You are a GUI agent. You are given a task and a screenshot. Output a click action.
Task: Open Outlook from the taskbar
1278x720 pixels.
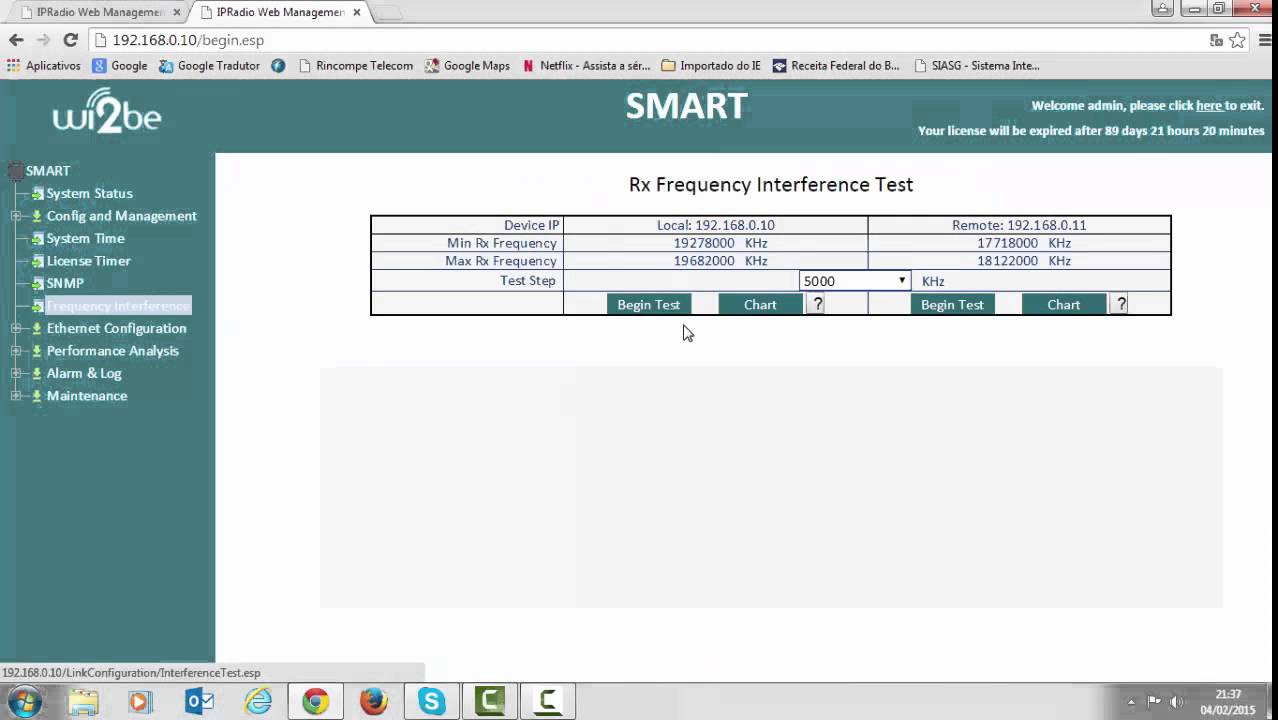click(x=200, y=702)
